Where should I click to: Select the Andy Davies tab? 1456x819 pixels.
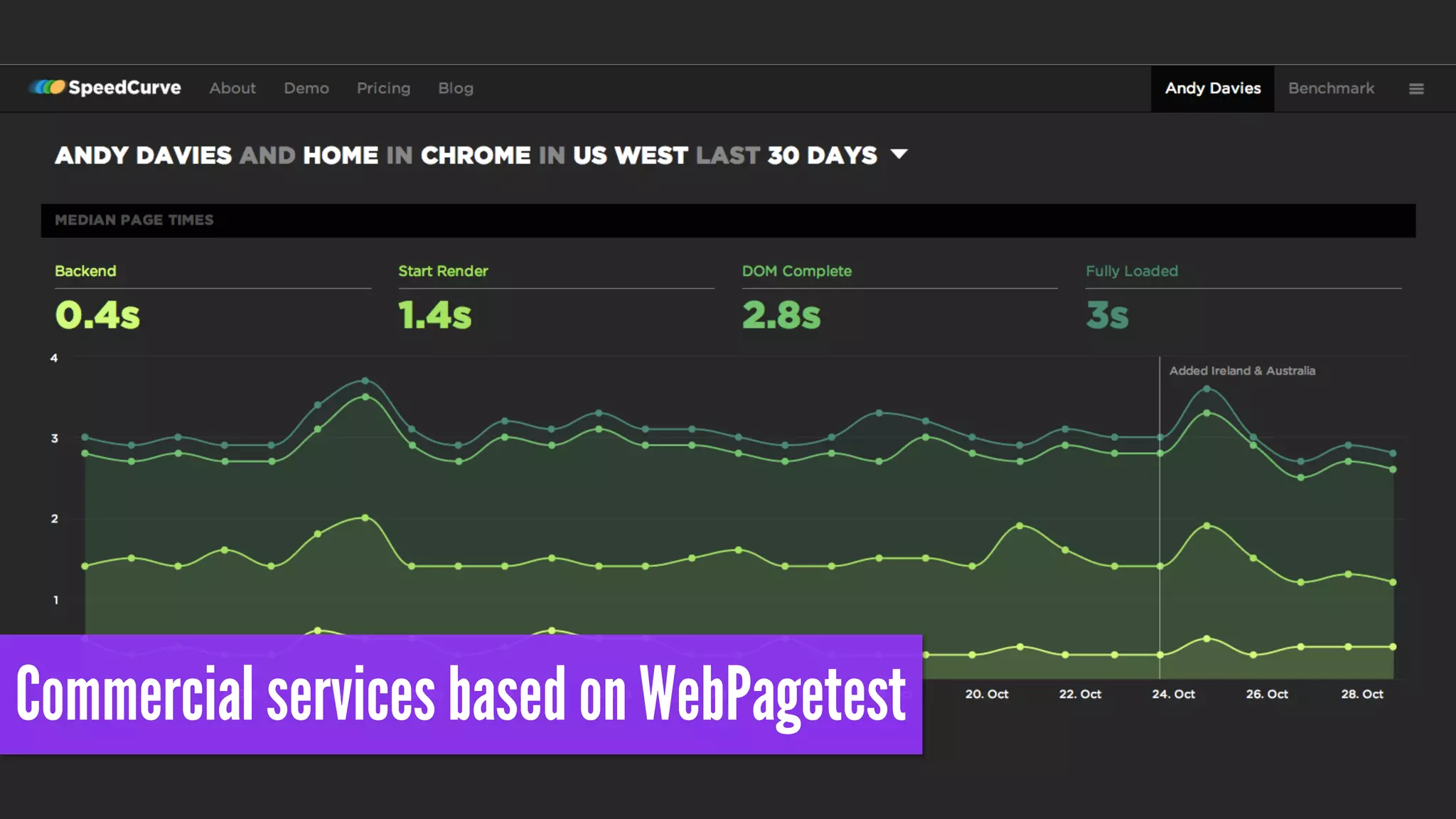point(1212,88)
